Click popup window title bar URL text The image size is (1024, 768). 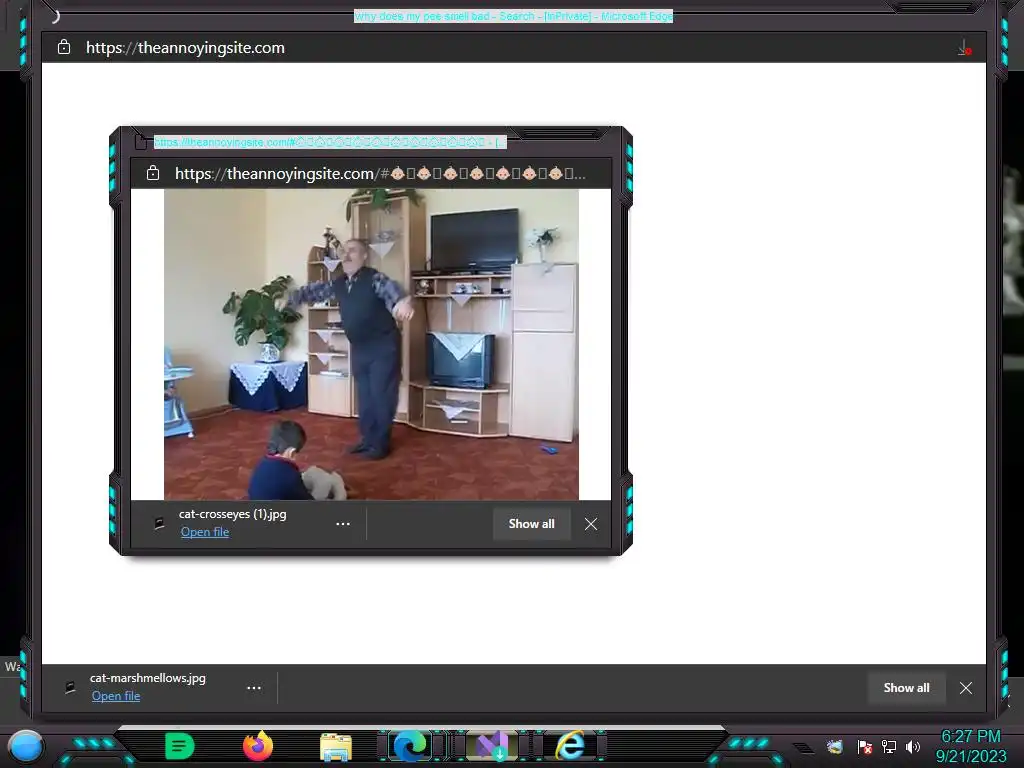coord(330,142)
